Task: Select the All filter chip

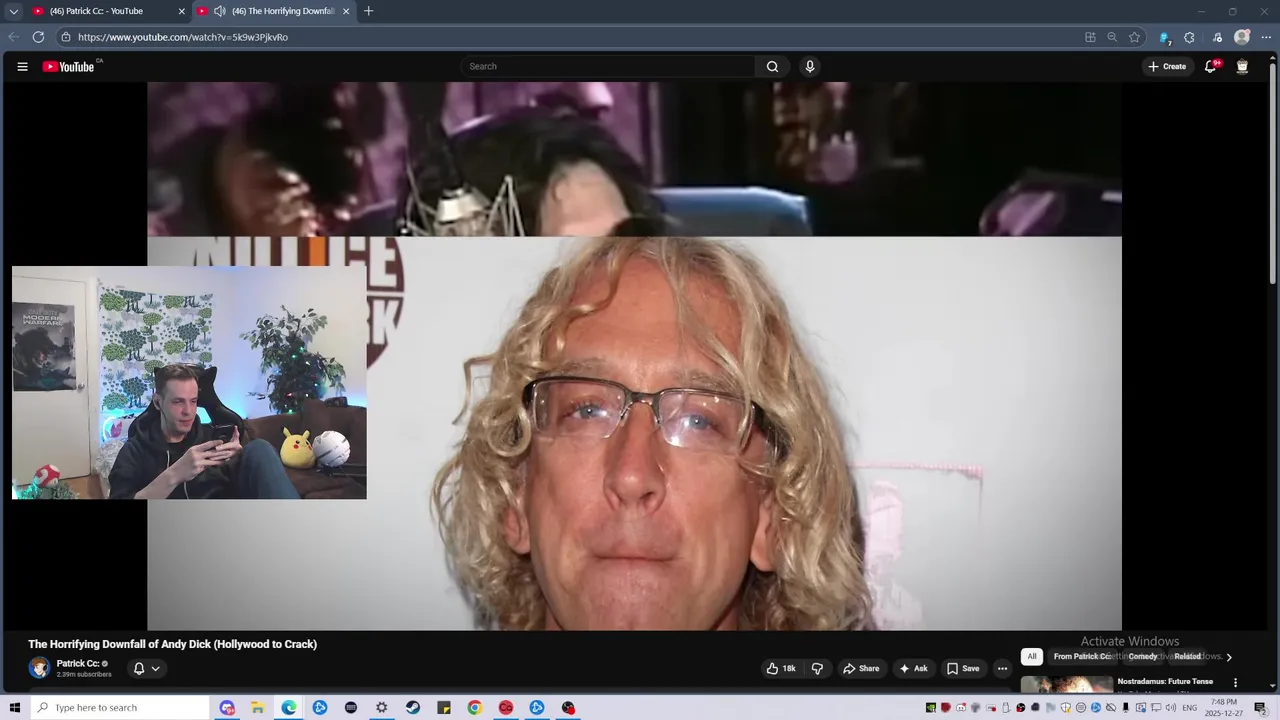Action: 1032,657
